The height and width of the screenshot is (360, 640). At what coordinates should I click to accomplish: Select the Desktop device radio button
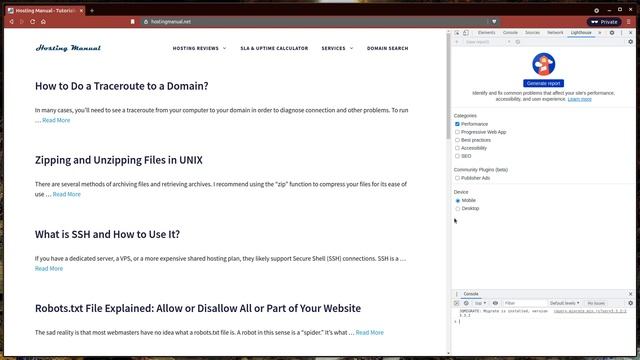[458, 209]
